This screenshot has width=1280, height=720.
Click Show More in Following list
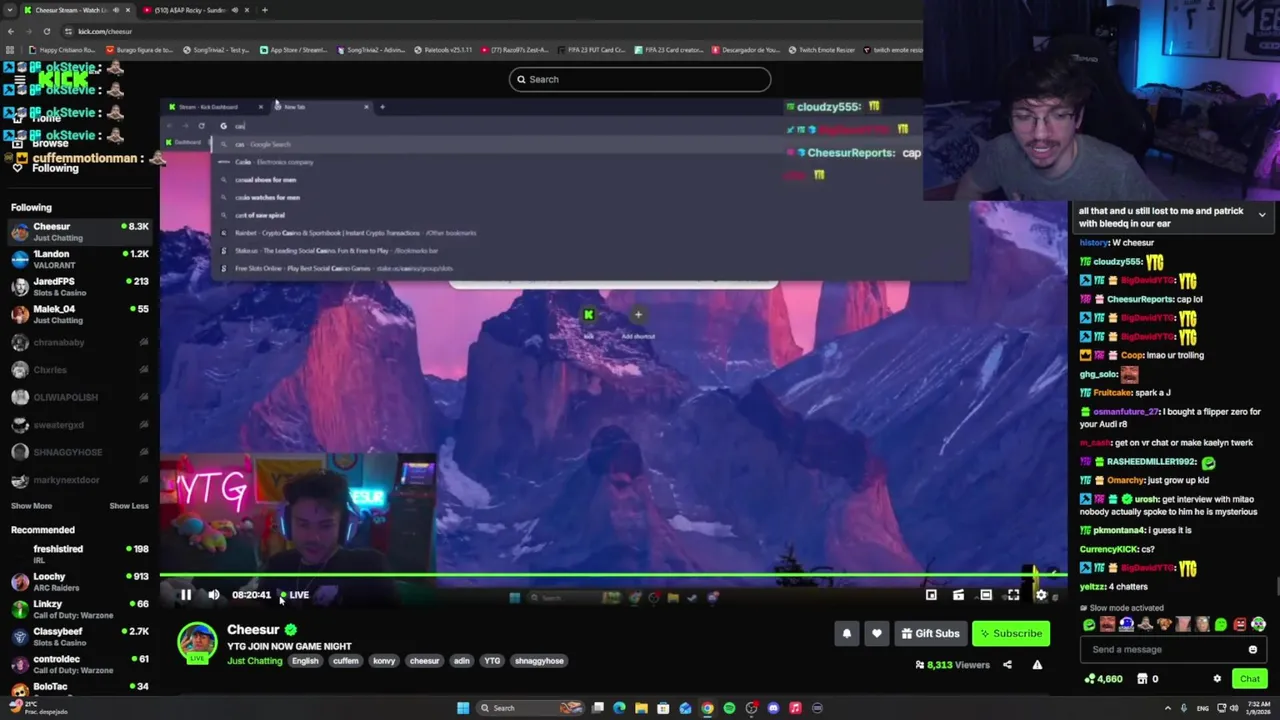(31, 506)
